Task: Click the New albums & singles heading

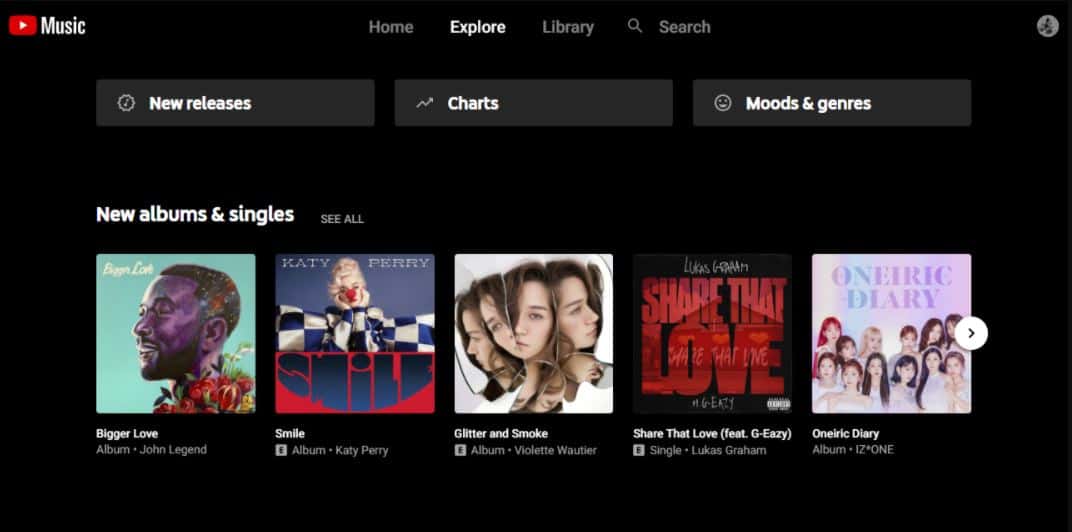Action: [x=195, y=215]
